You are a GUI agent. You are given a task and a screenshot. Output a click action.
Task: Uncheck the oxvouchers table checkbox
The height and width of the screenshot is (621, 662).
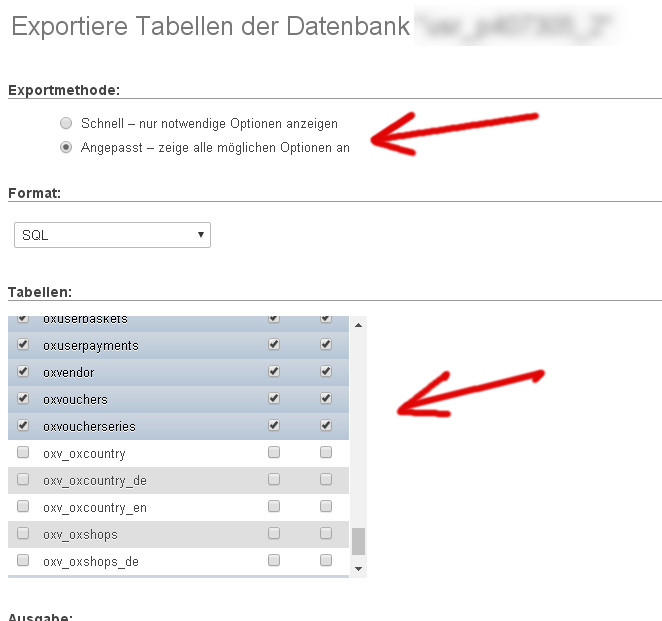coord(23,398)
